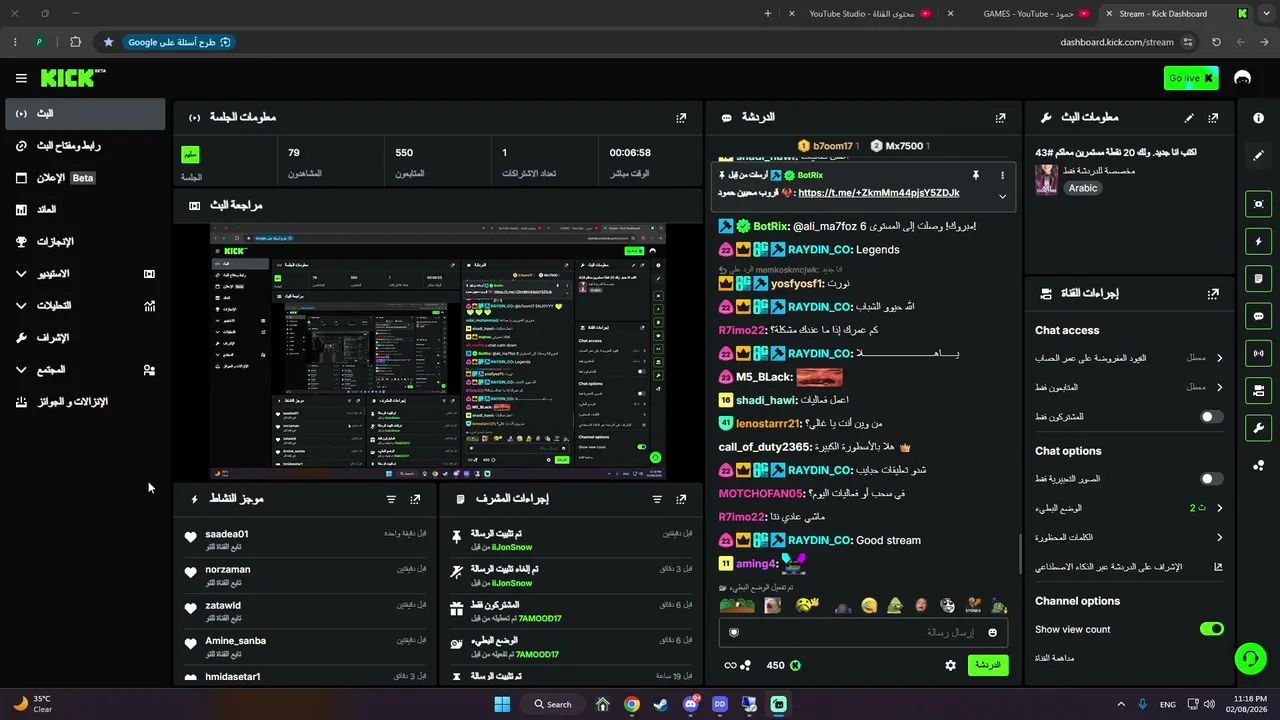Open Discord from the taskbar
Image resolution: width=1280 pixels, height=720 pixels.
(x=691, y=704)
